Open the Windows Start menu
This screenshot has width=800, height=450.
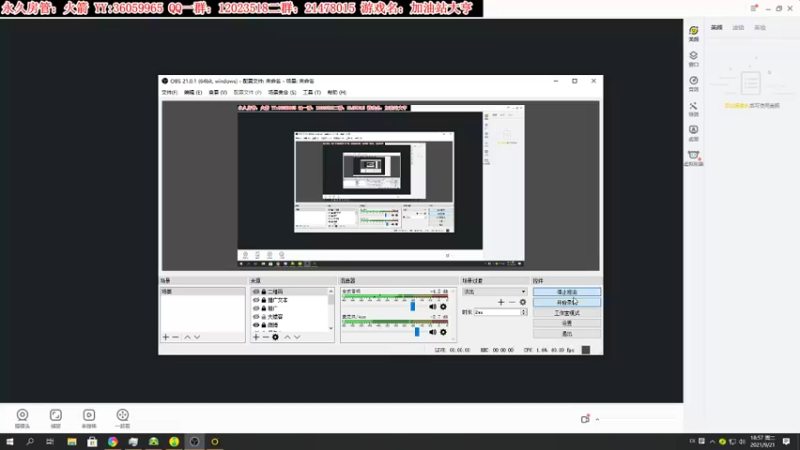tap(10, 442)
